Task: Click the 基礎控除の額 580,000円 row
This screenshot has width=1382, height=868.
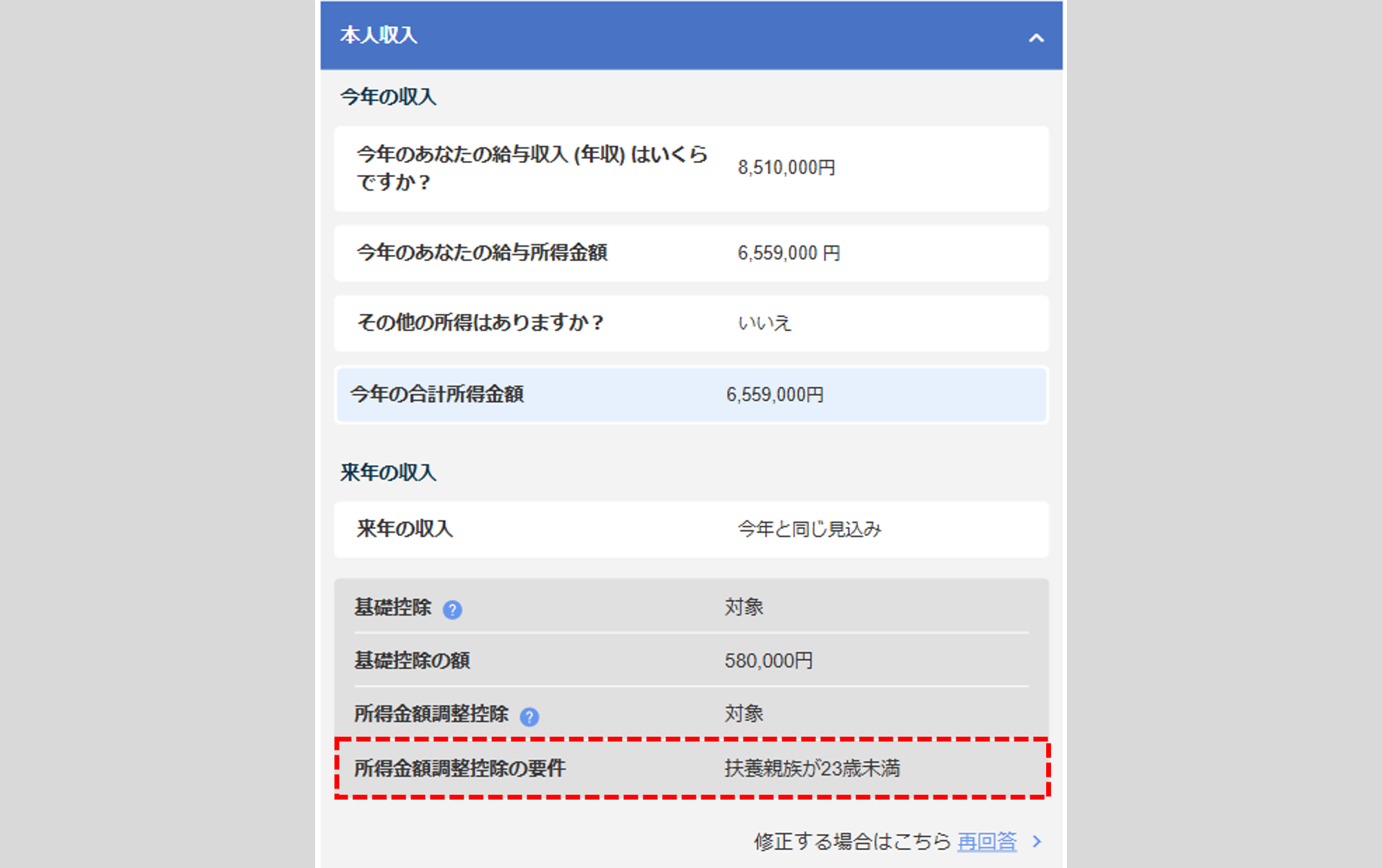Action: coord(691,661)
